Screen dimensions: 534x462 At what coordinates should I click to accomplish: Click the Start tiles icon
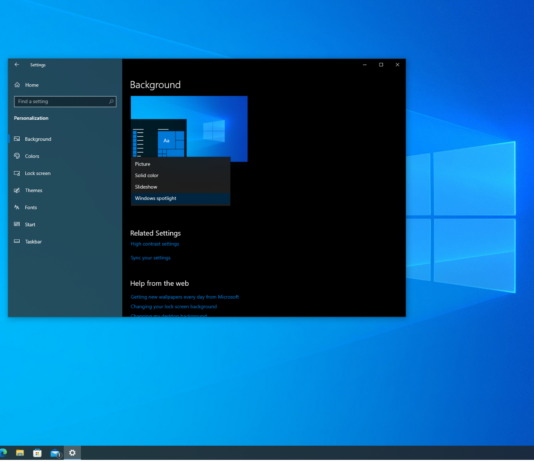pyautogui.click(x=17, y=224)
